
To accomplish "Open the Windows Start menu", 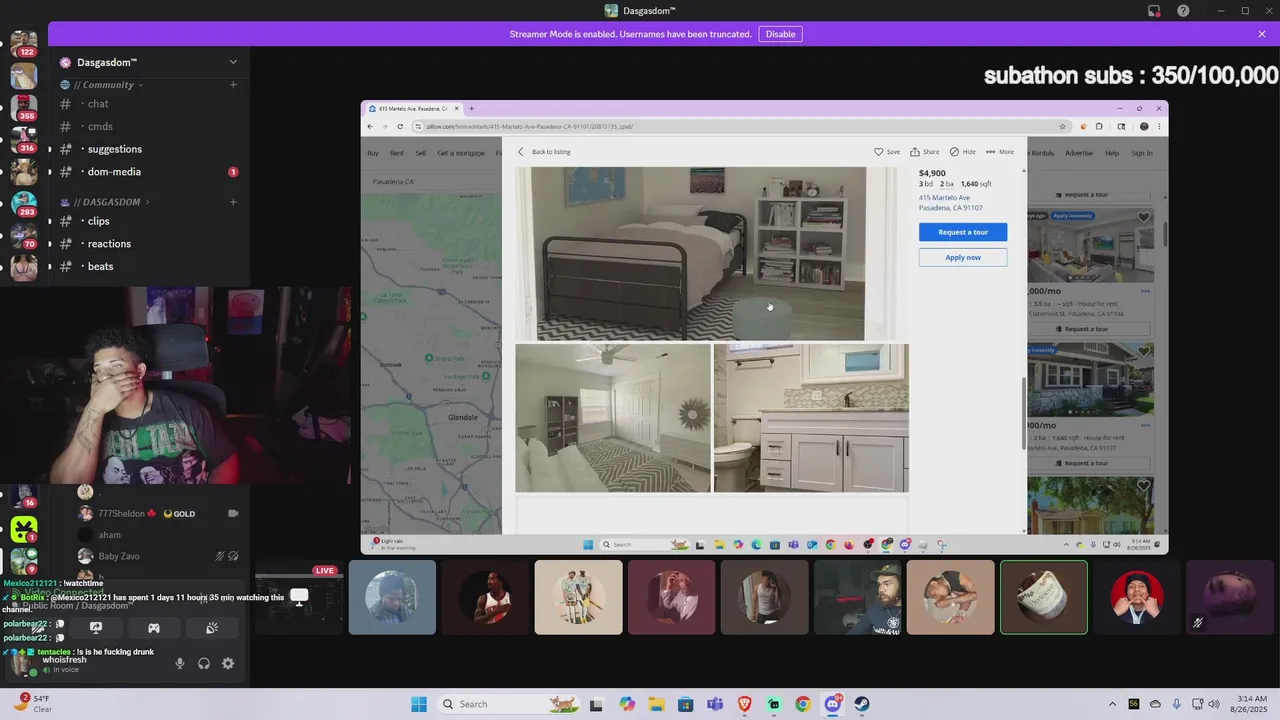I will 419,704.
